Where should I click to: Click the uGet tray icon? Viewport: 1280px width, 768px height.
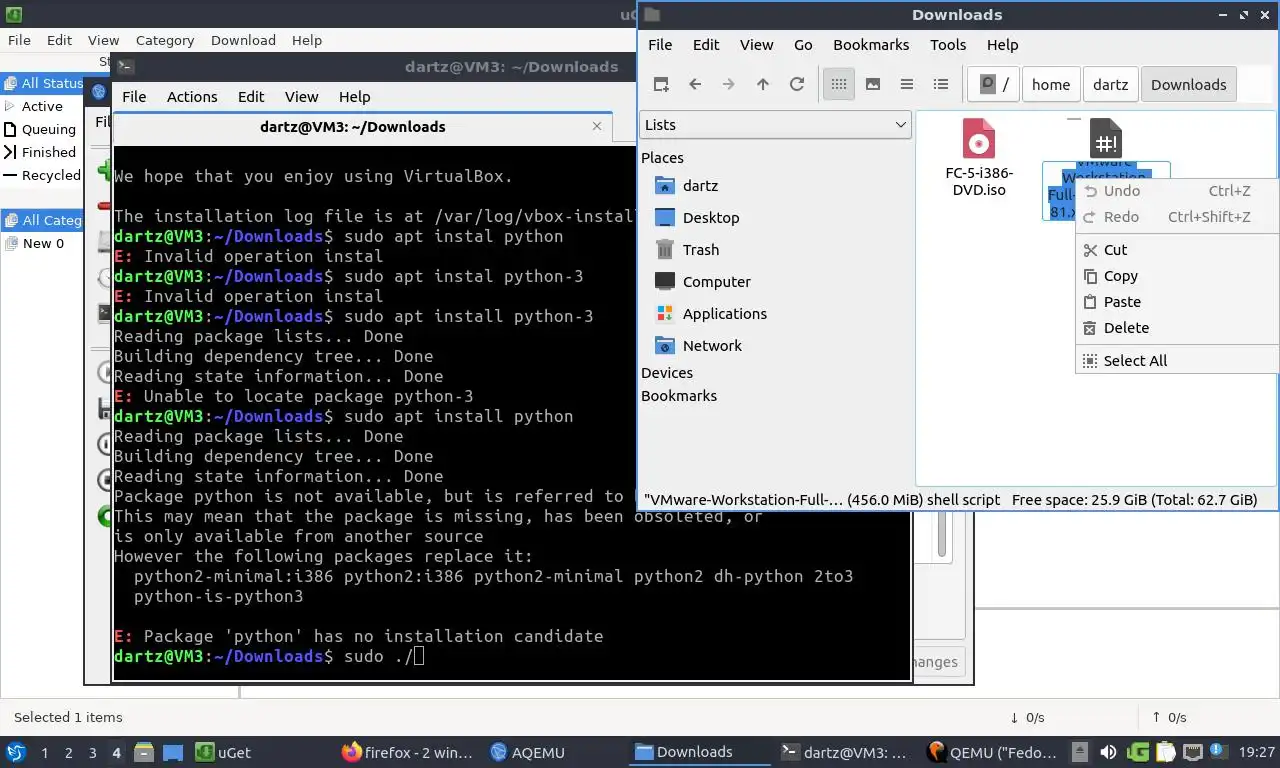1137,752
